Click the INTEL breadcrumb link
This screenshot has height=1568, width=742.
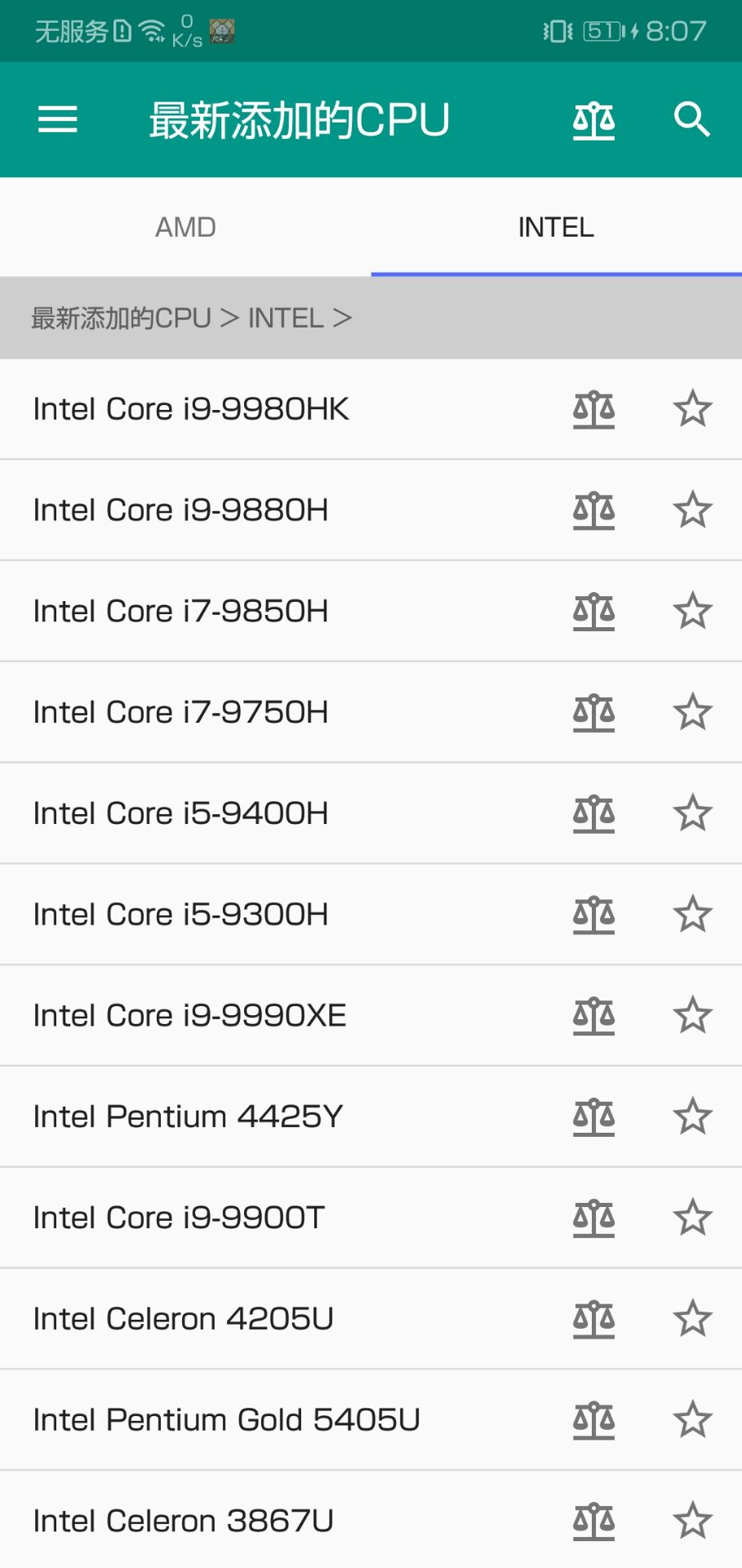click(x=282, y=317)
